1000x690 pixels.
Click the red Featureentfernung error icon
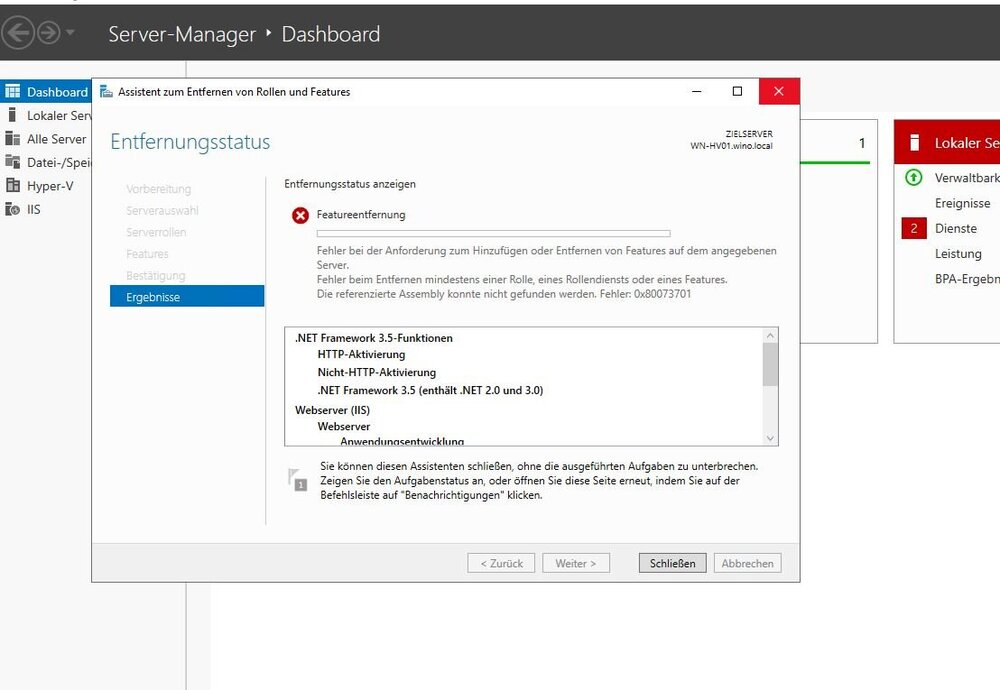pos(300,215)
